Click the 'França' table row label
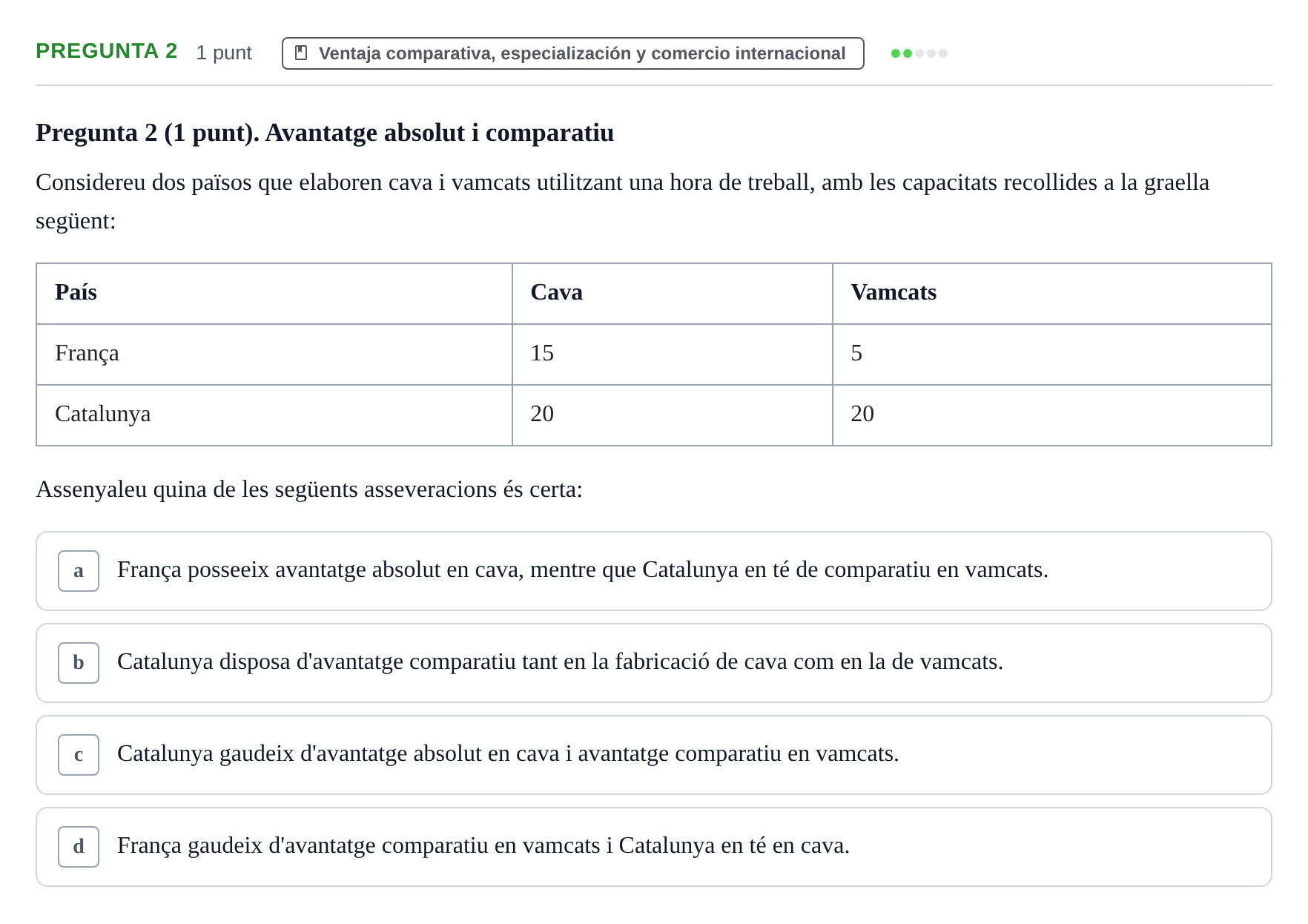 (x=87, y=354)
